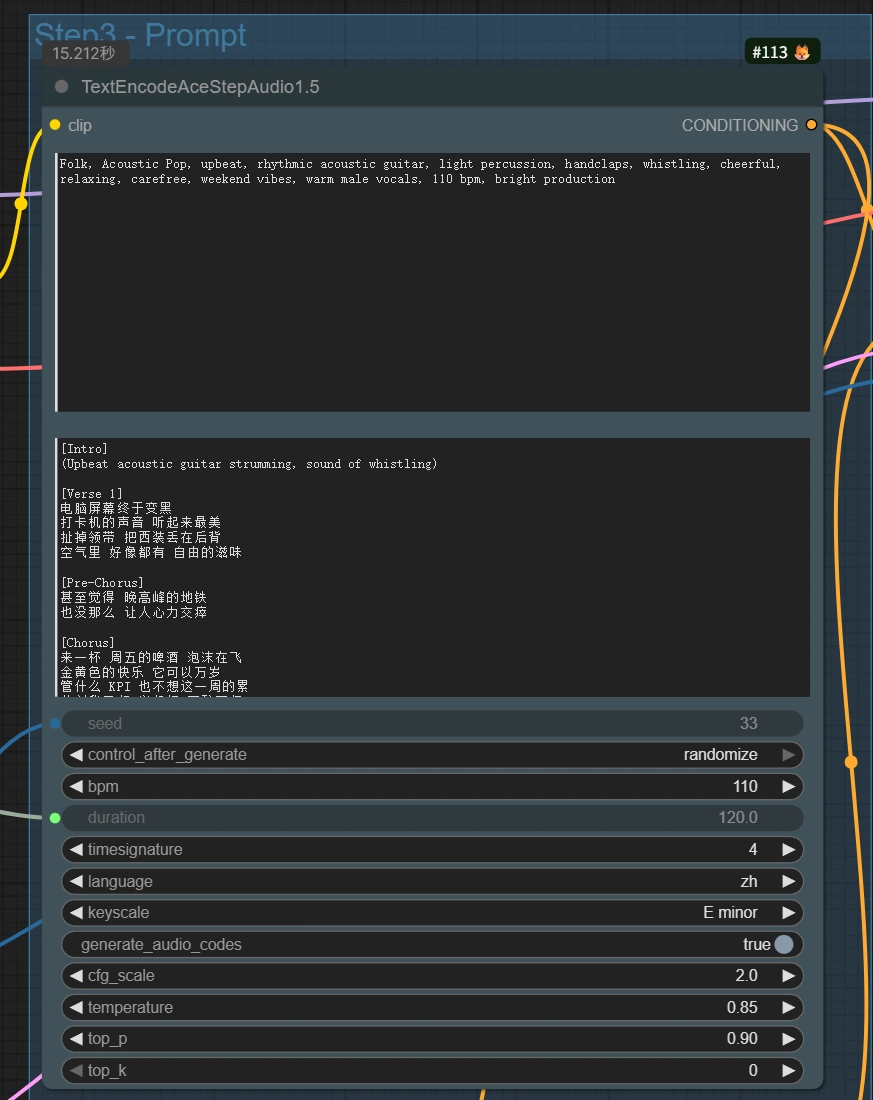The width and height of the screenshot is (873, 1100).
Task: Collapse the TextEncodeAceStepAudio1.5 node
Action: (x=60, y=87)
